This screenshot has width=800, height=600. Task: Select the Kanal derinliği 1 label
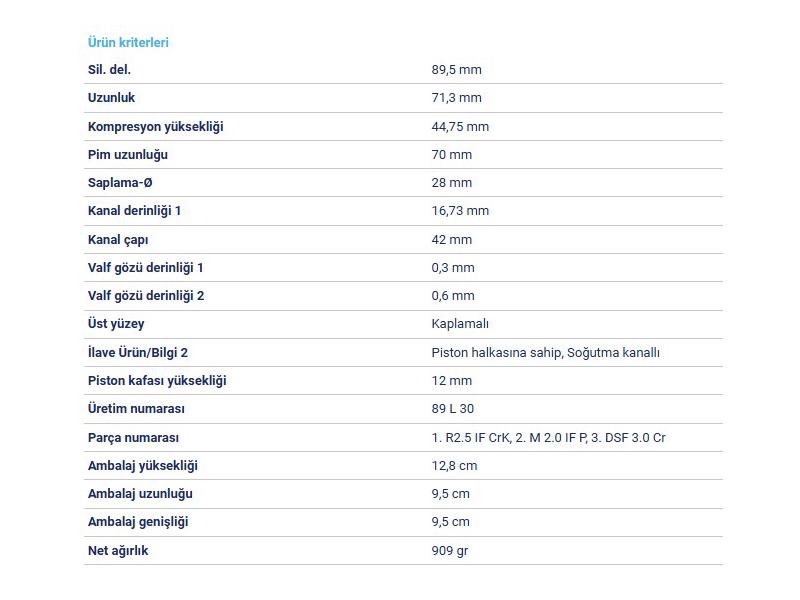[x=134, y=211]
